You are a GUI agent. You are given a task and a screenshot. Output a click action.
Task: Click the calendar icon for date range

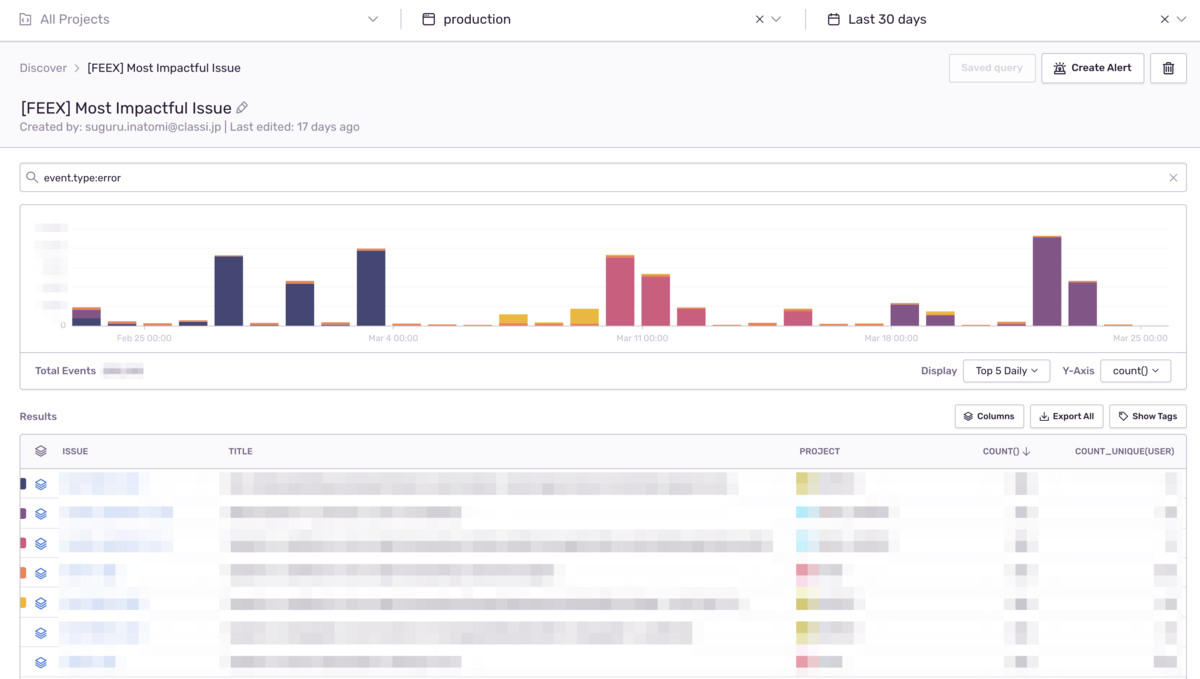tap(833, 19)
